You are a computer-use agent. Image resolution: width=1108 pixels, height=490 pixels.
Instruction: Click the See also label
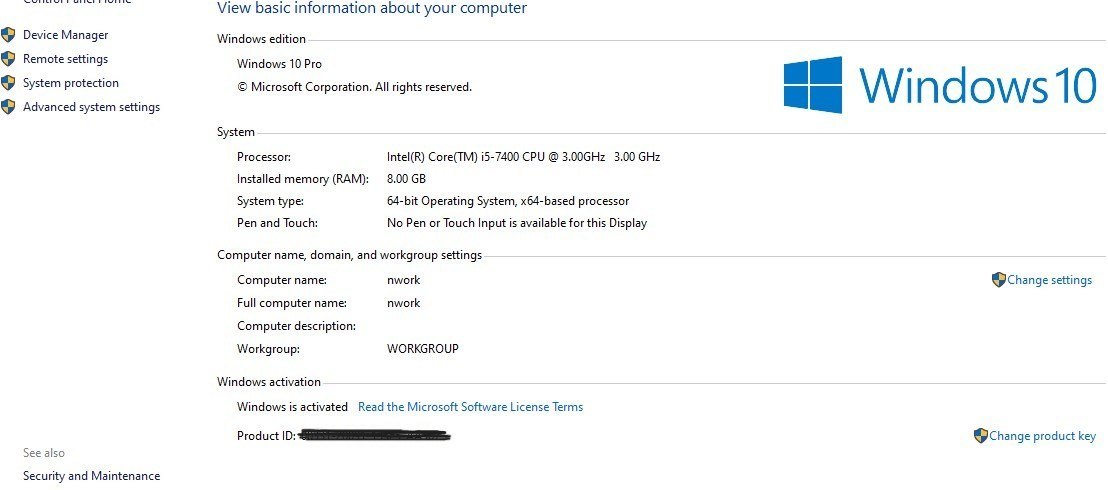click(44, 453)
